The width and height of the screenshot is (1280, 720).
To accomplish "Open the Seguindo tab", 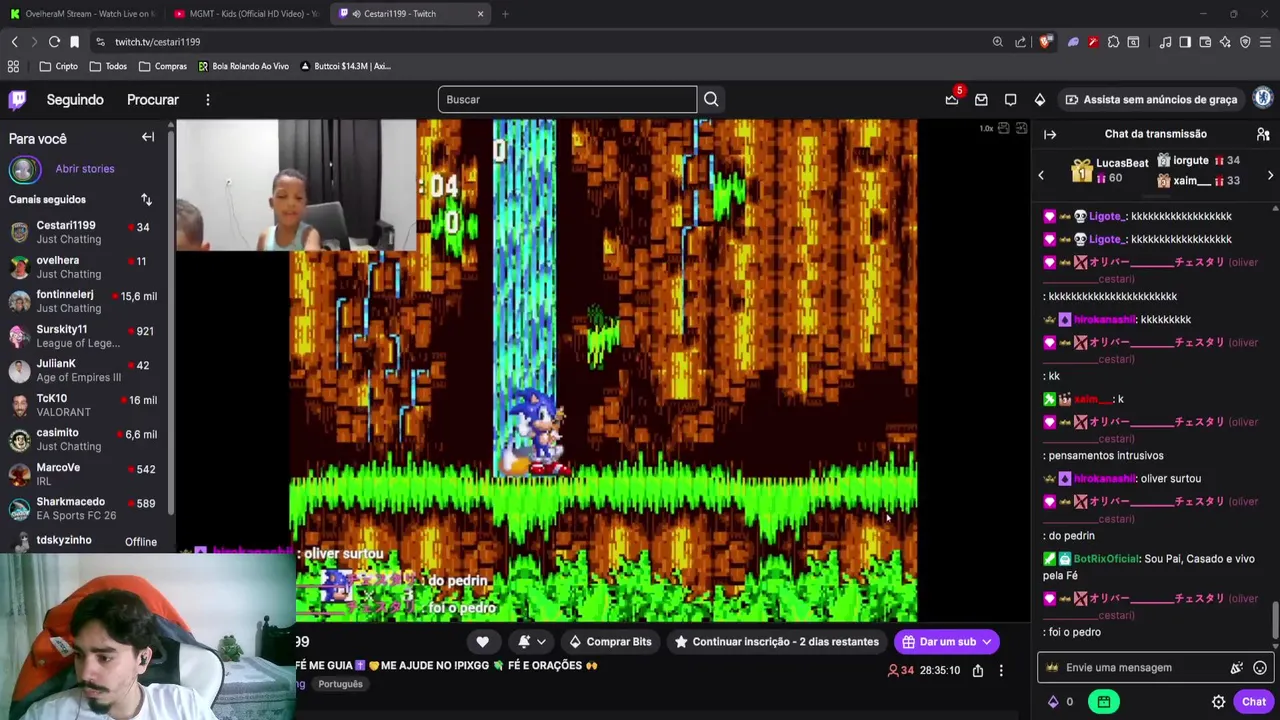I will 75,100.
